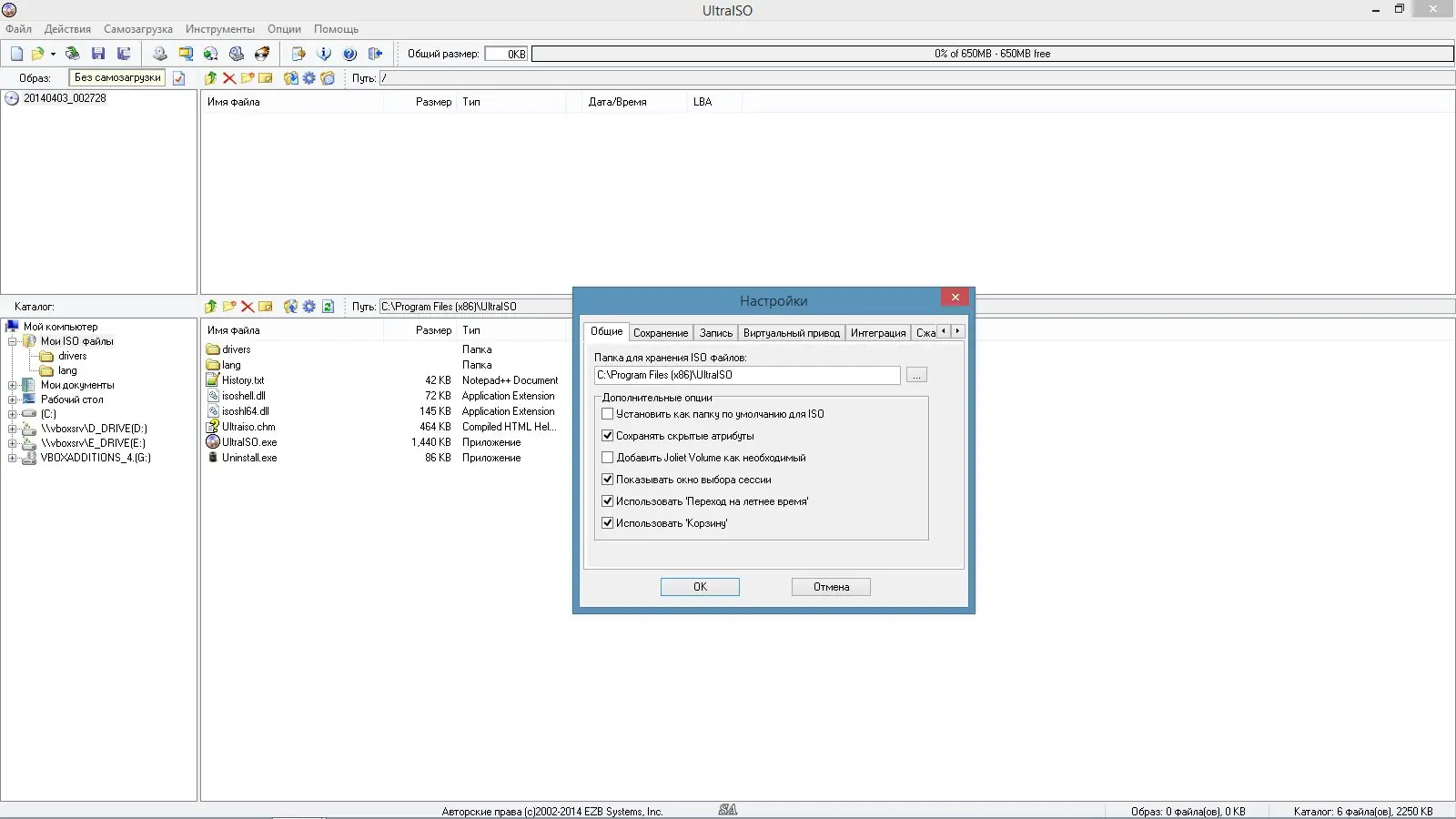The height and width of the screenshot is (819, 1456).
Task: Click the disc capacity usage bar
Action: pos(992,54)
